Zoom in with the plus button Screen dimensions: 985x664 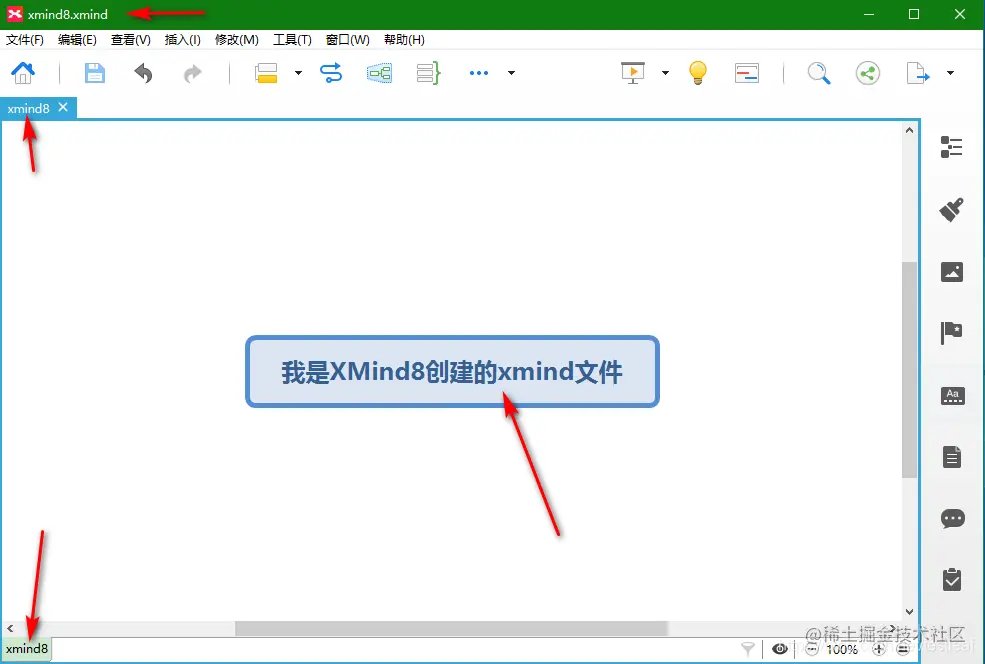click(879, 649)
